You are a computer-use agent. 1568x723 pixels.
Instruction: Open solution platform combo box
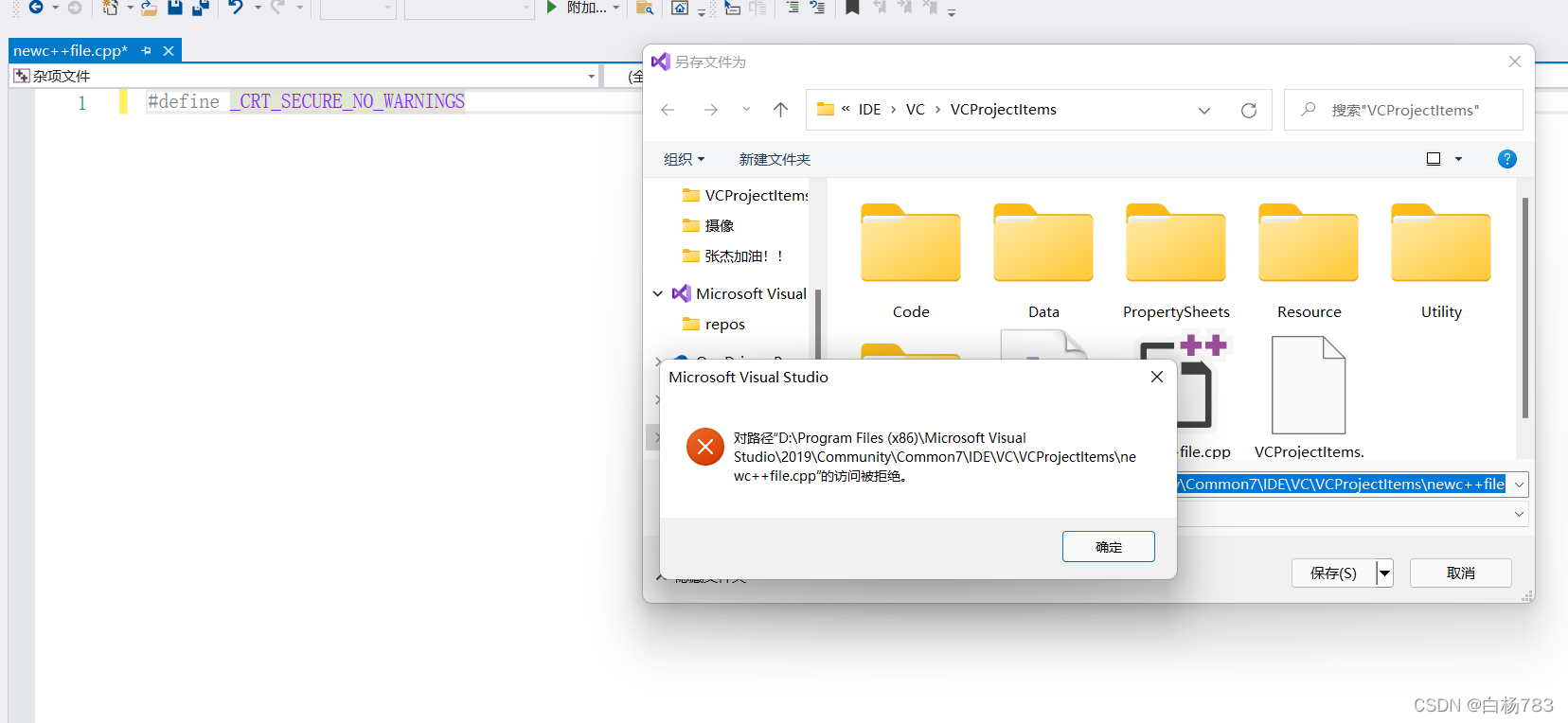tap(470, 9)
